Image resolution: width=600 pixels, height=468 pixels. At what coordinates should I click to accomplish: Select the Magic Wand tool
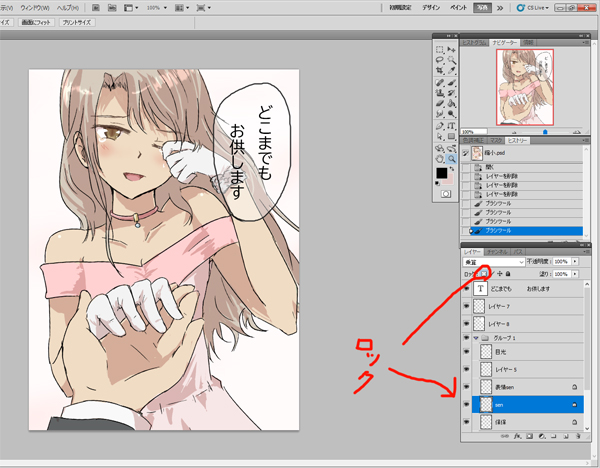tap(452, 60)
